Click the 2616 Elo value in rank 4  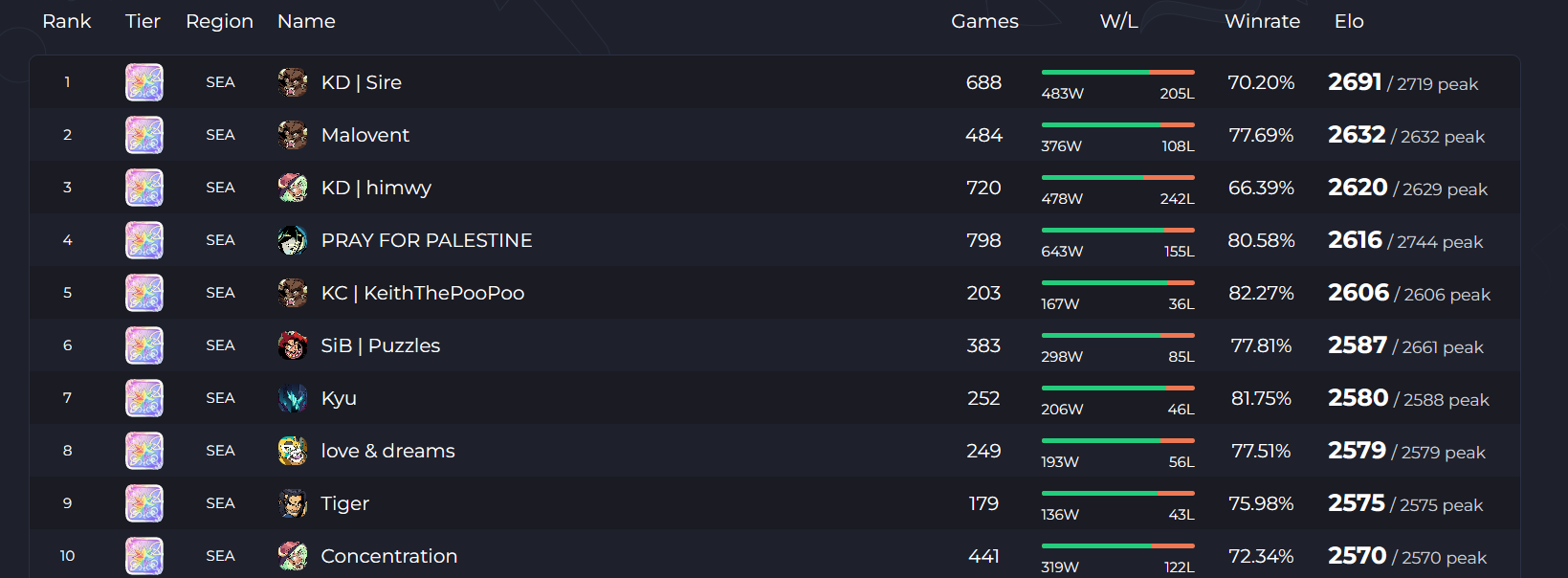[1355, 240]
